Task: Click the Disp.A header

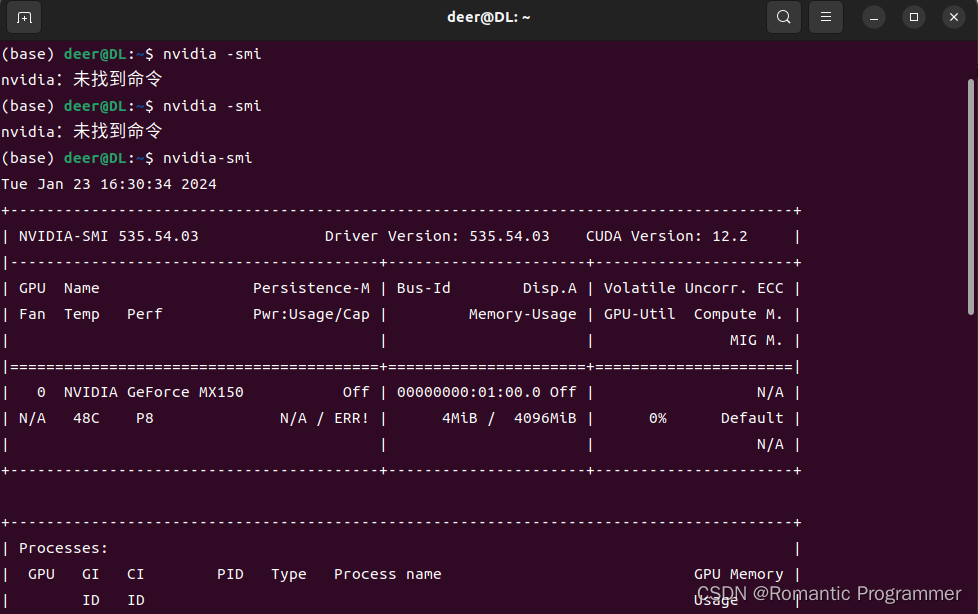Action: click(x=550, y=288)
